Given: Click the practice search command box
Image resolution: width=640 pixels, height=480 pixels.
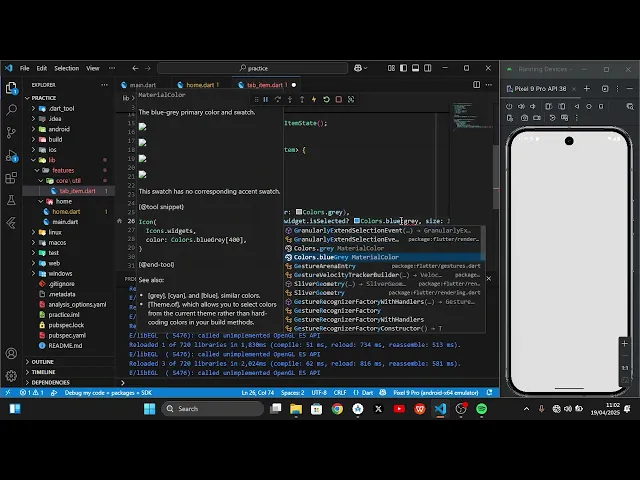Looking at the screenshot, I should (252, 68).
